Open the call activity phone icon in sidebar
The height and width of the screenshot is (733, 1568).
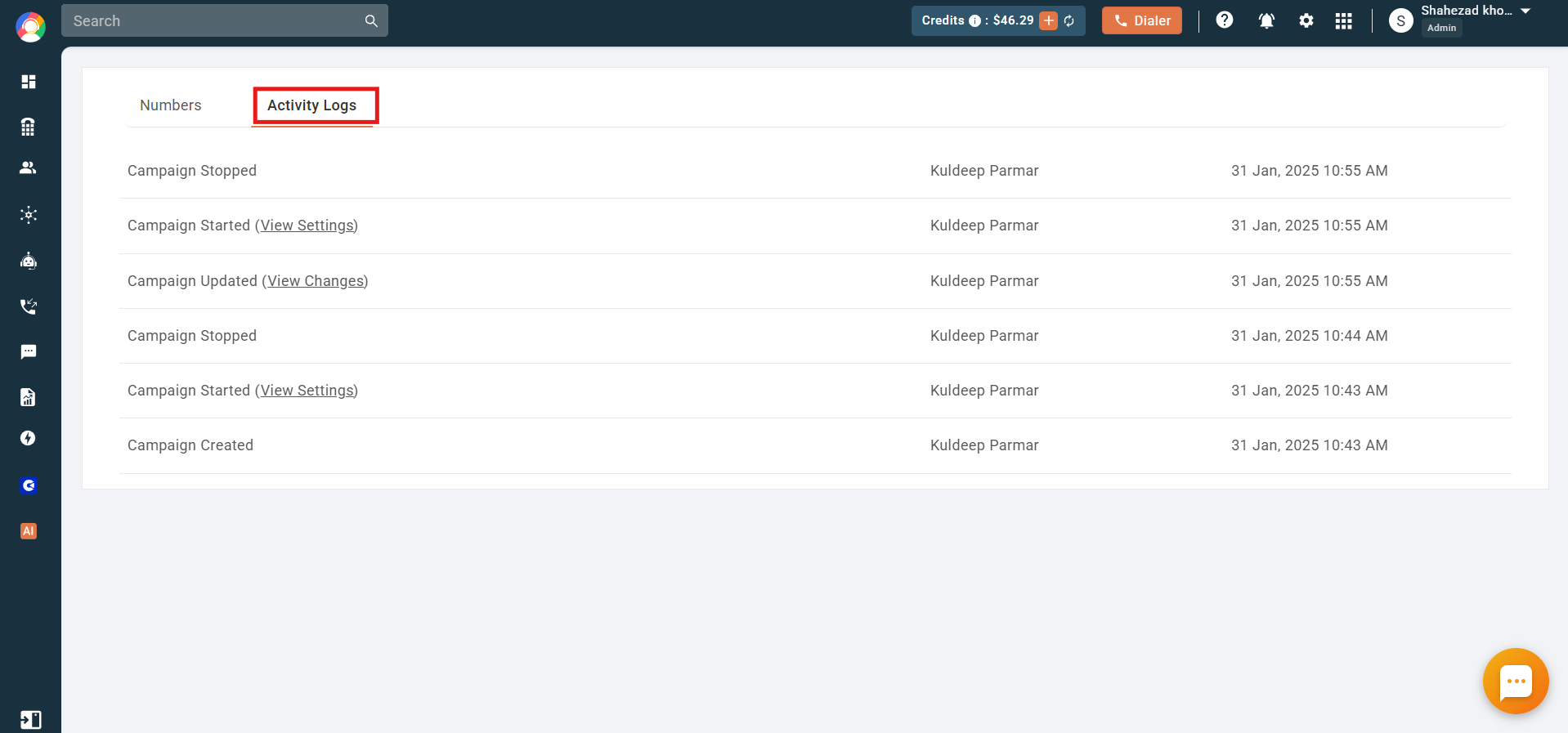(29, 306)
